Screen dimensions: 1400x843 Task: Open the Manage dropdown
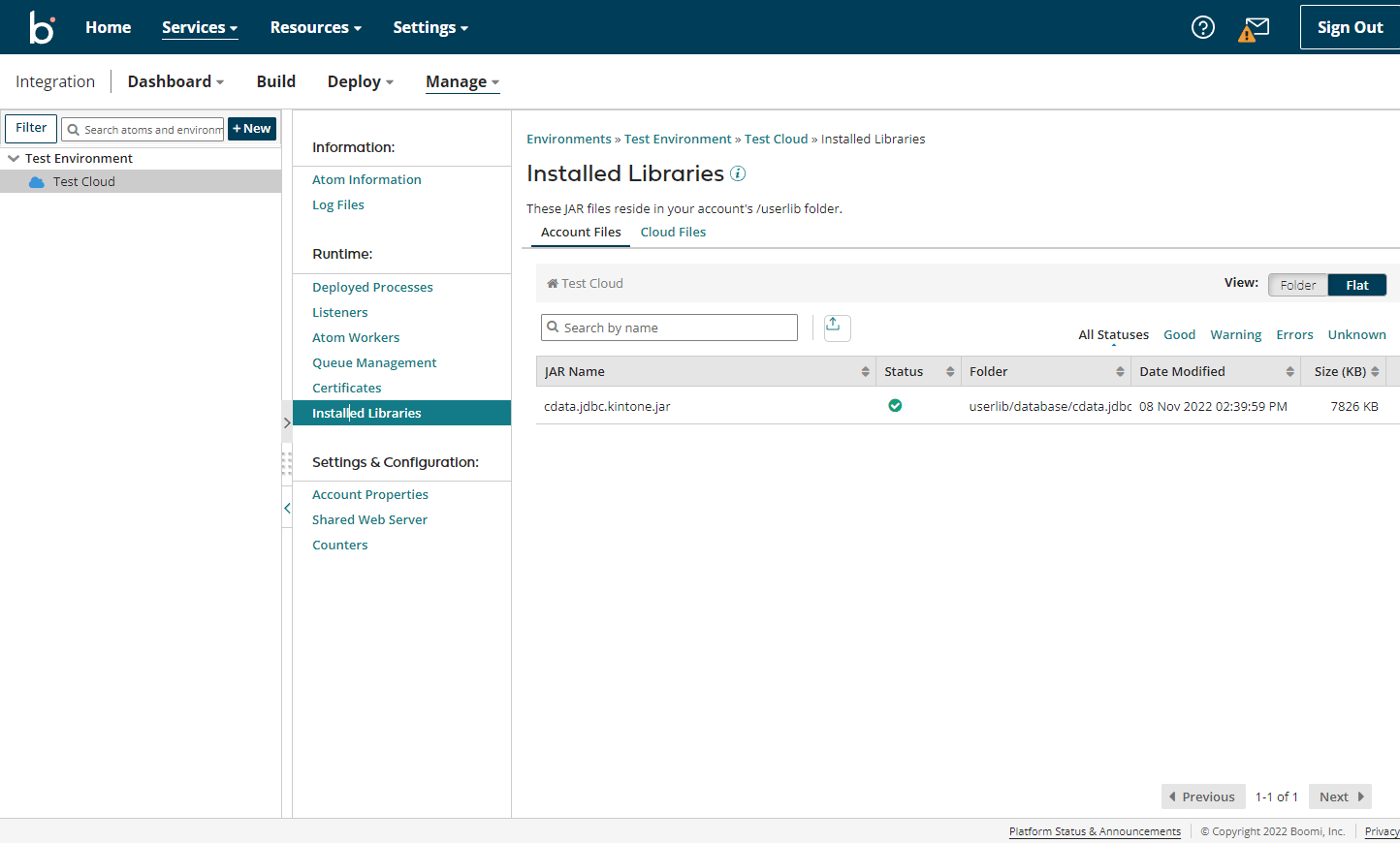click(462, 81)
